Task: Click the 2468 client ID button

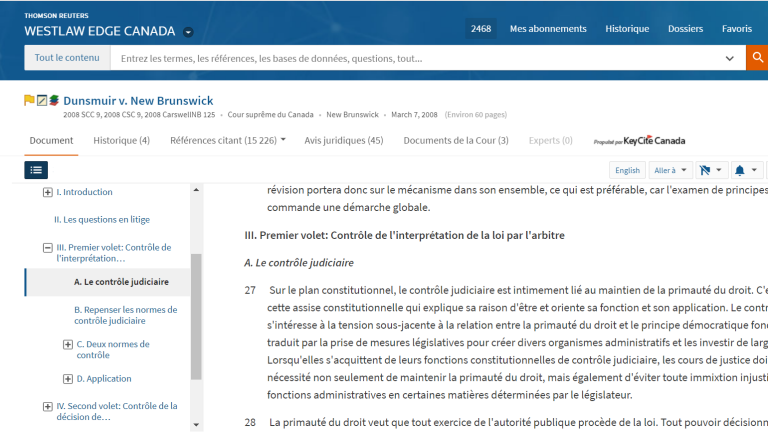Action: [481, 29]
